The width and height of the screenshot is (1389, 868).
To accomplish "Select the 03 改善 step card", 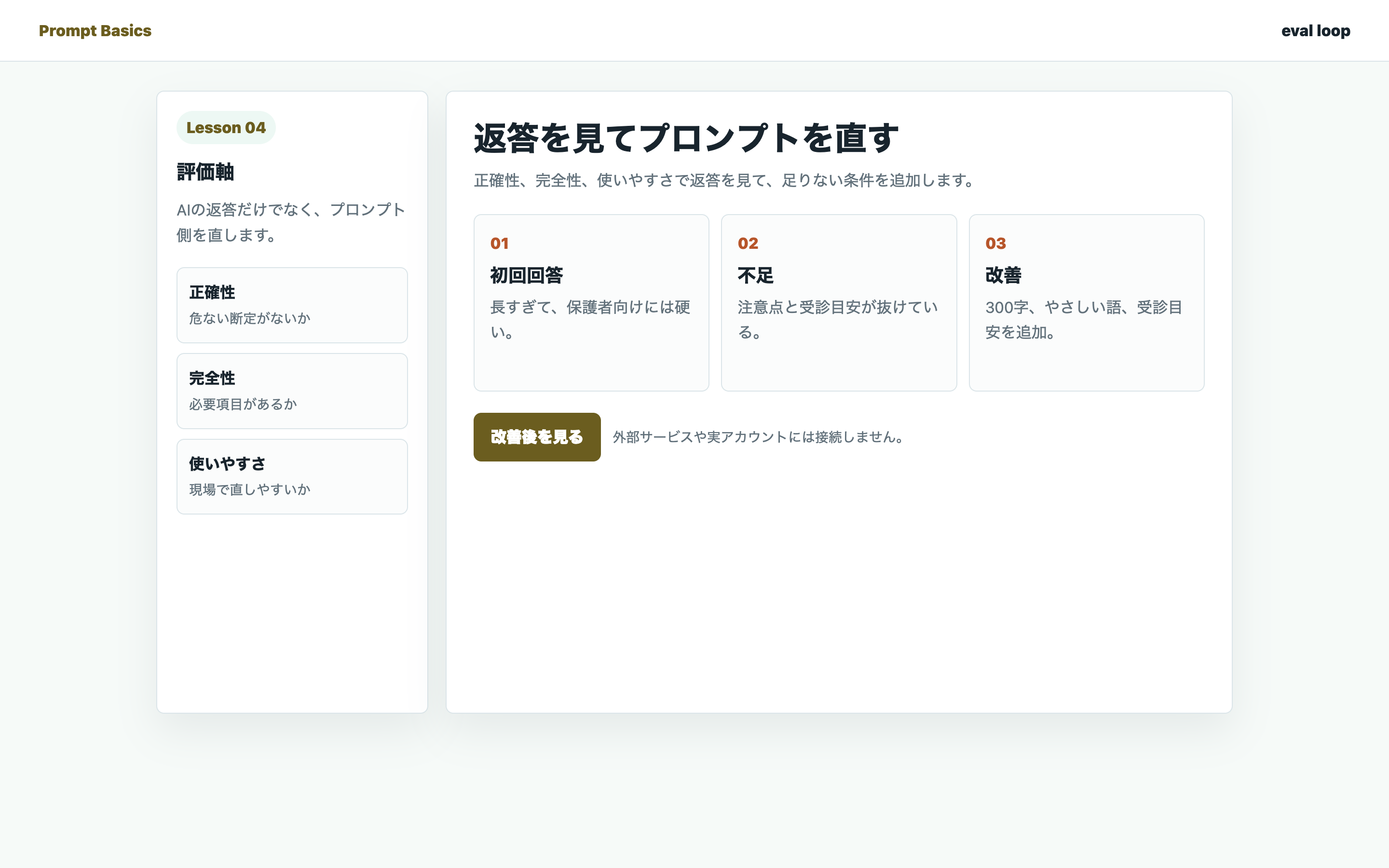I will [x=1087, y=302].
